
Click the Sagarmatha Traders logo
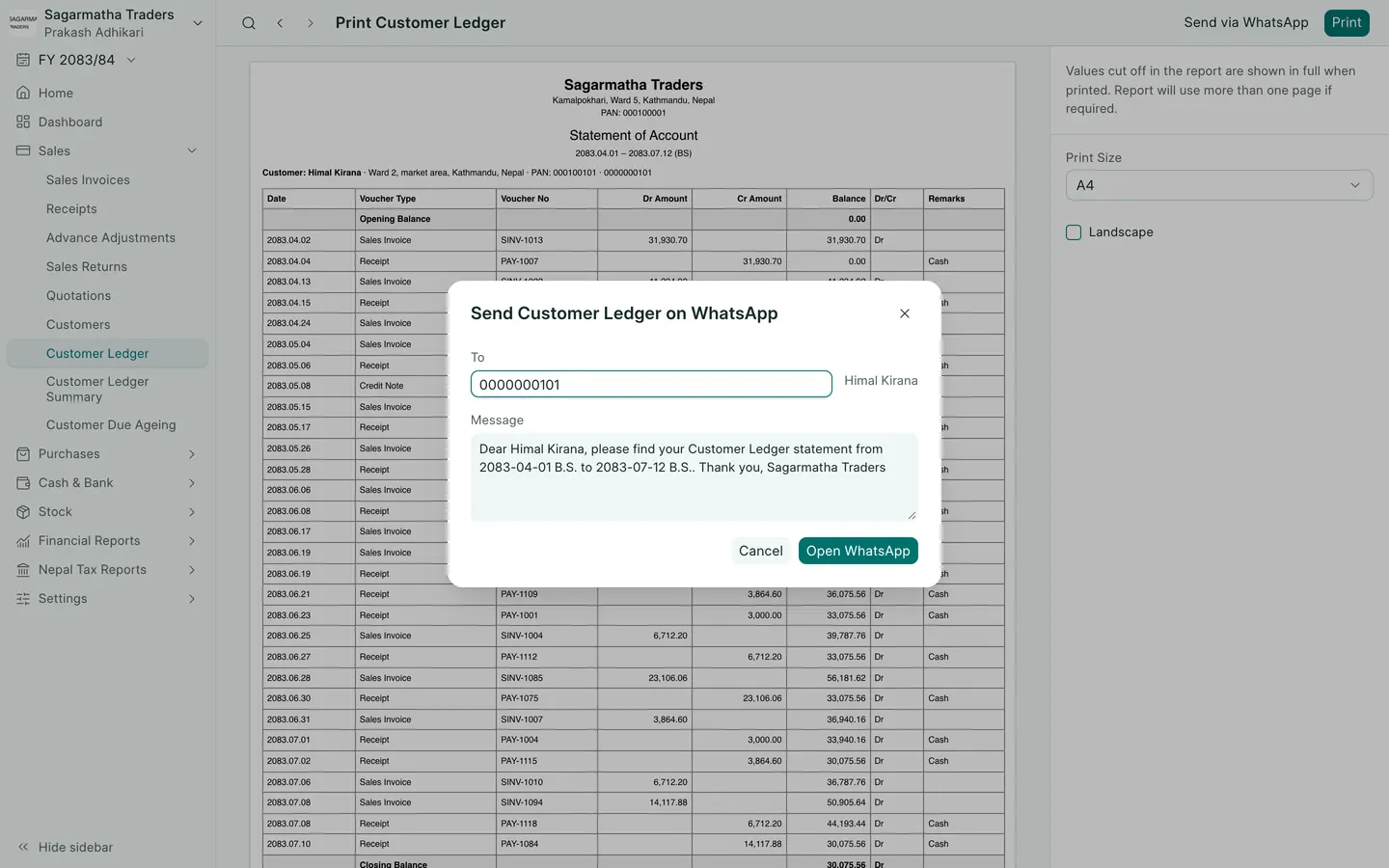(x=23, y=22)
